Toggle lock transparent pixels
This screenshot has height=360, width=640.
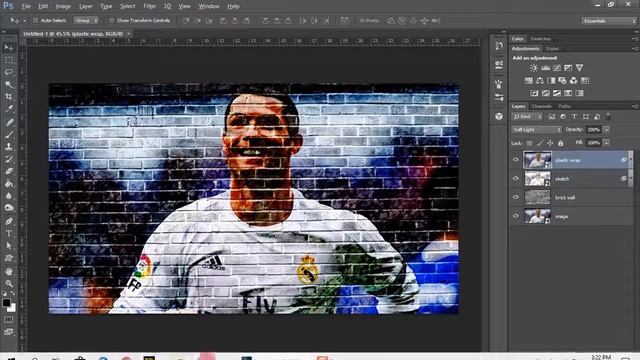point(529,143)
